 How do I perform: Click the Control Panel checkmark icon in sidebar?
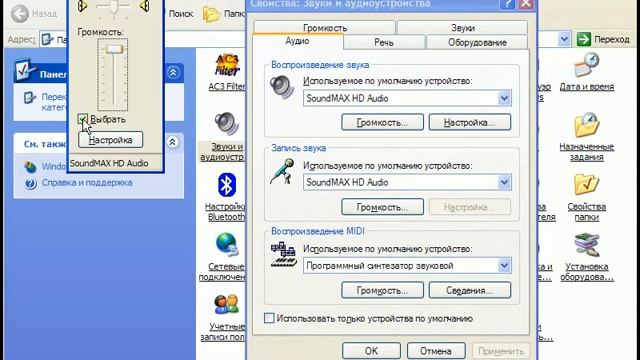(x=25, y=71)
